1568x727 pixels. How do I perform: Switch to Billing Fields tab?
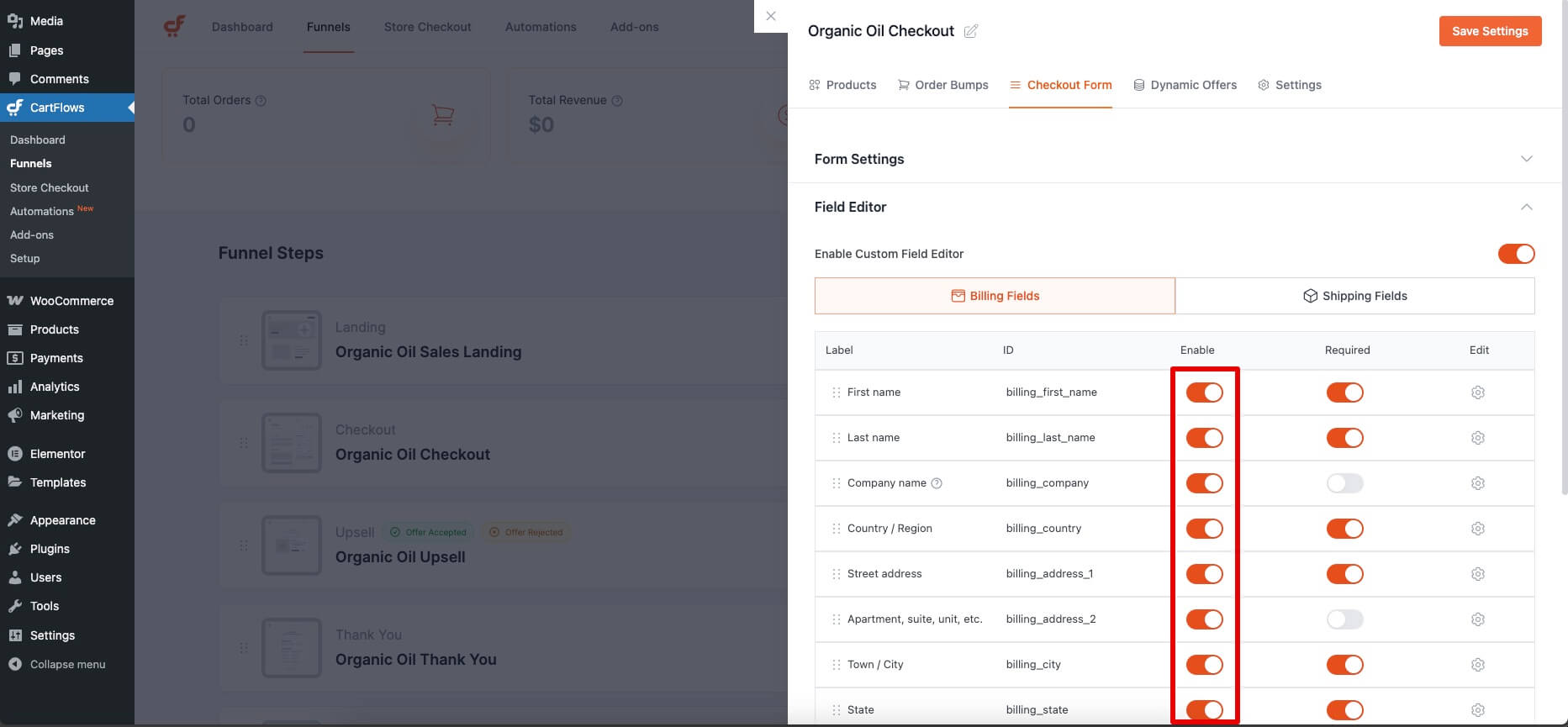coord(995,296)
